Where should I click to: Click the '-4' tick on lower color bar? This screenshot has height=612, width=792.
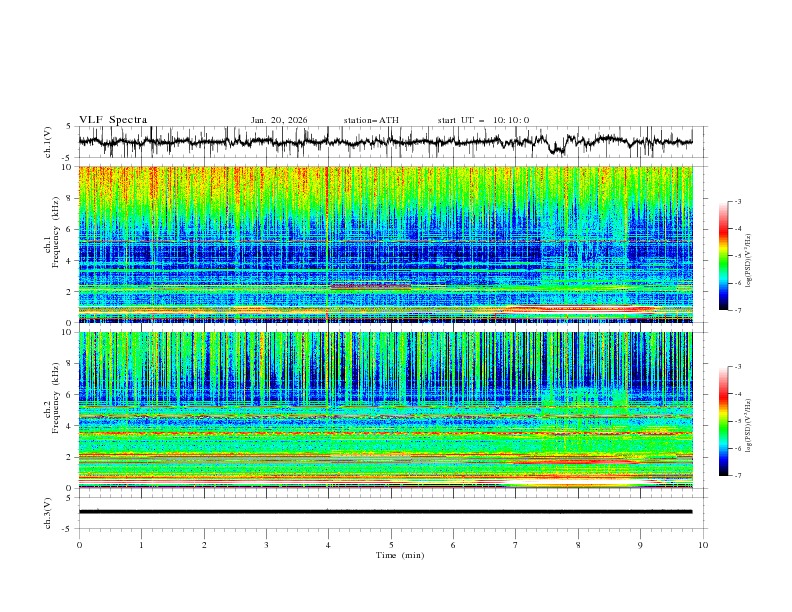point(737,394)
